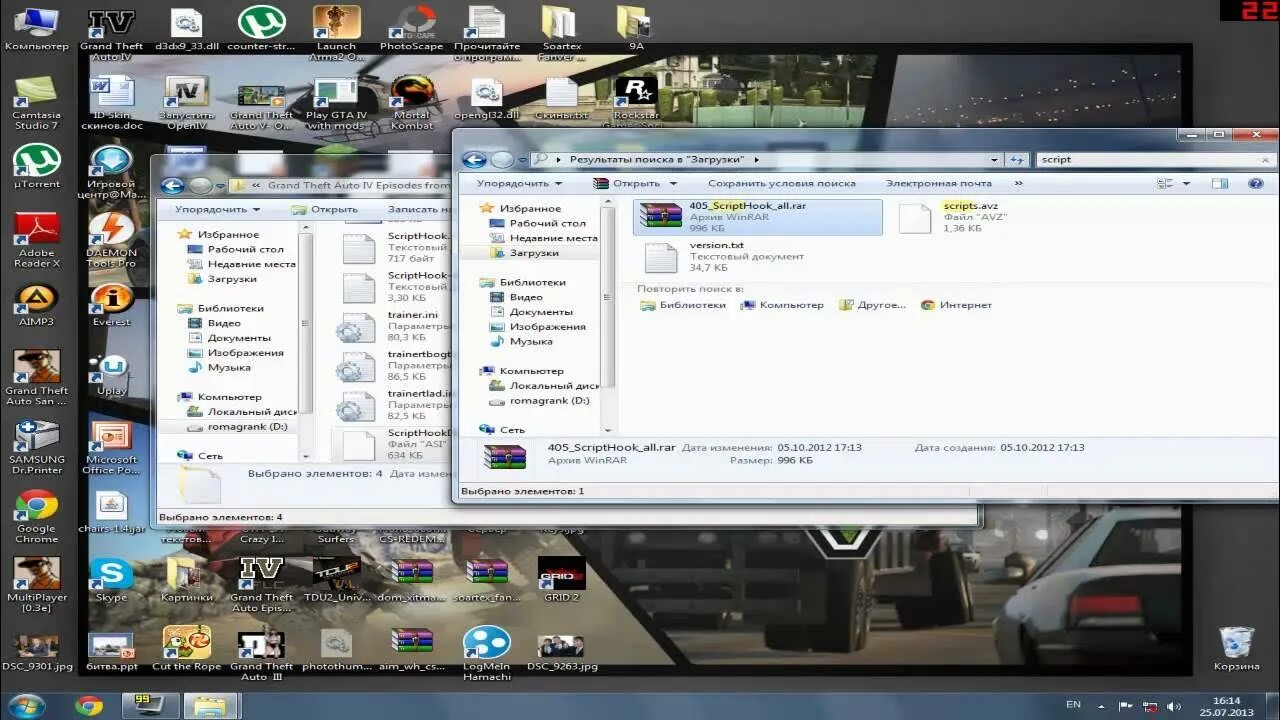Launch Skype from desktop
Screen dimensions: 1280x720
pyautogui.click(x=111, y=579)
